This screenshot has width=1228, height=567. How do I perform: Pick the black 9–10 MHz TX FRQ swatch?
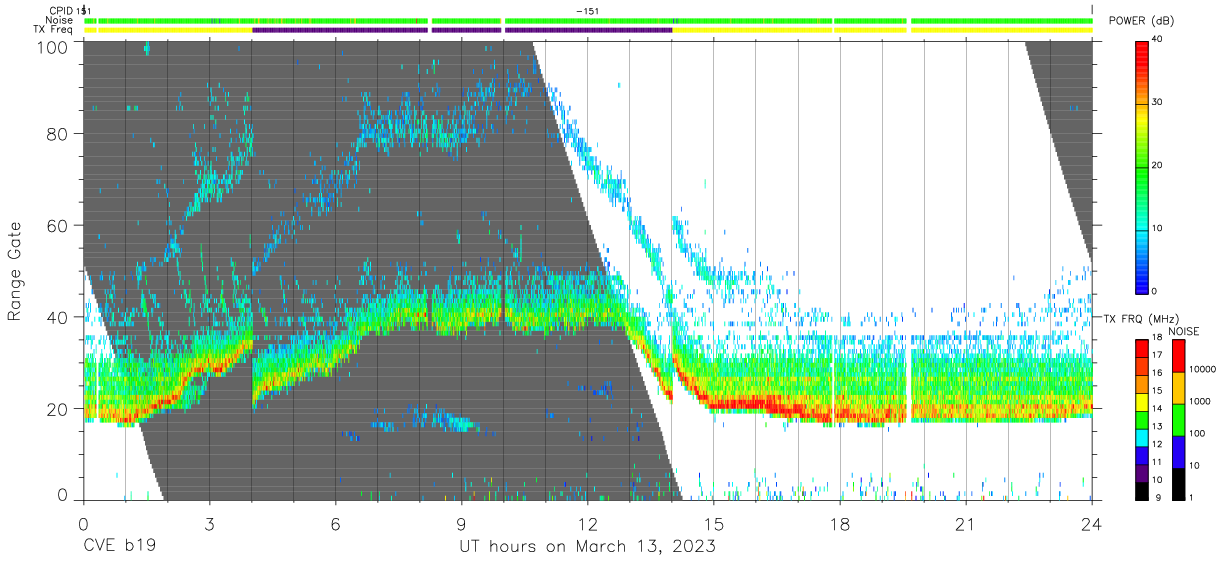pos(1142,490)
